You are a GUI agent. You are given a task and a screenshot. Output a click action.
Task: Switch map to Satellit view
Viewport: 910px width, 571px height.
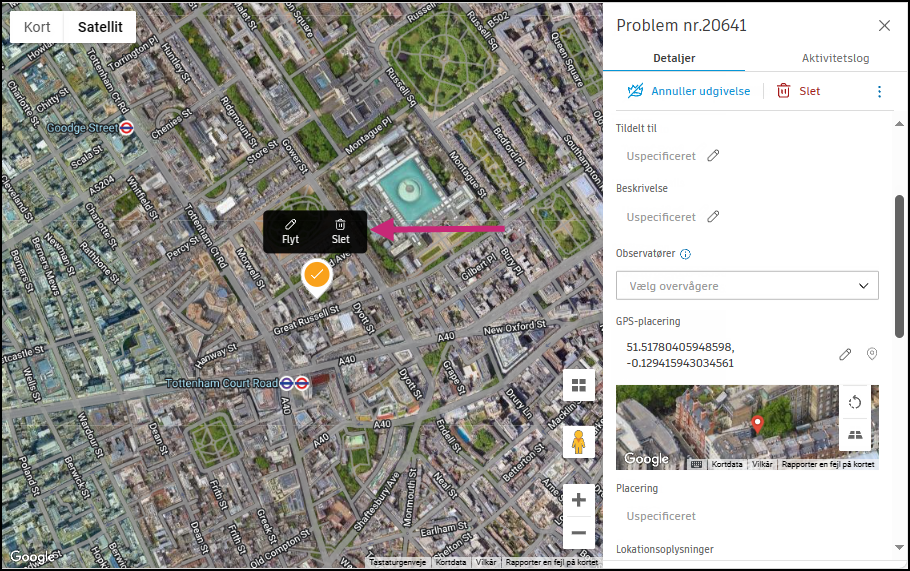[100, 27]
